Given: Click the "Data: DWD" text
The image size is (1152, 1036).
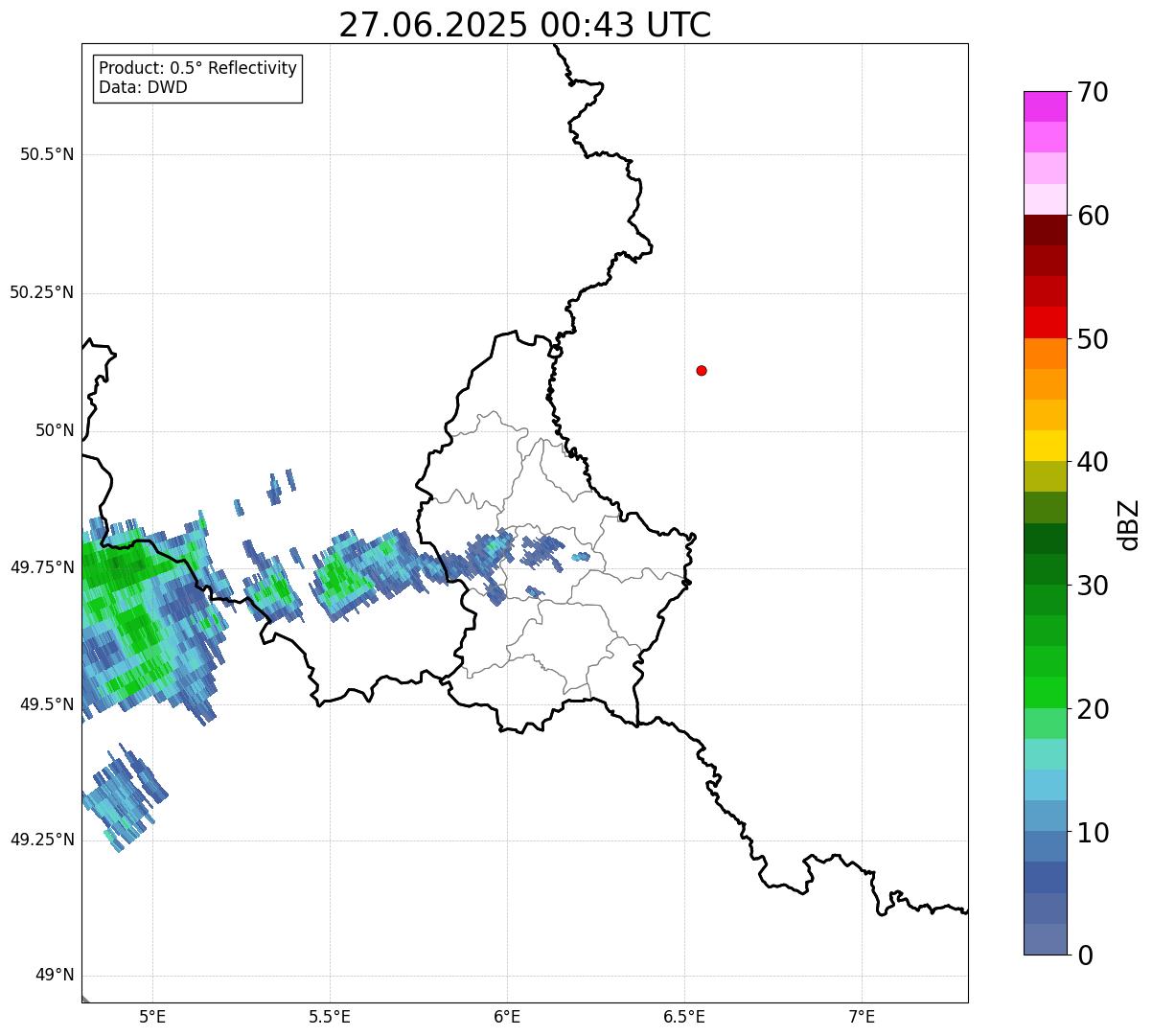Looking at the screenshot, I should point(143,87).
